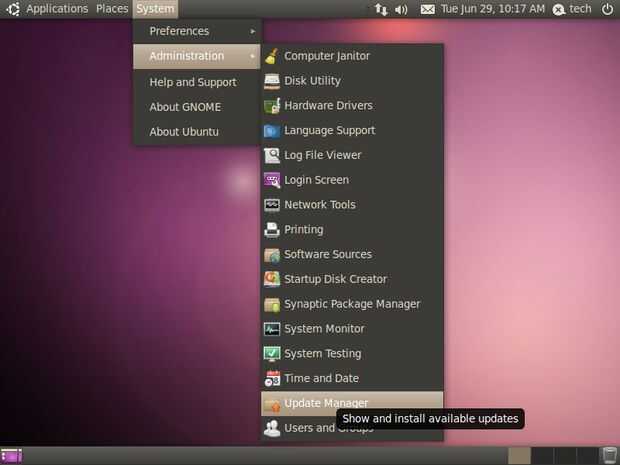Click the Hardware Drivers card icon
The height and width of the screenshot is (465, 620).
coord(272,106)
